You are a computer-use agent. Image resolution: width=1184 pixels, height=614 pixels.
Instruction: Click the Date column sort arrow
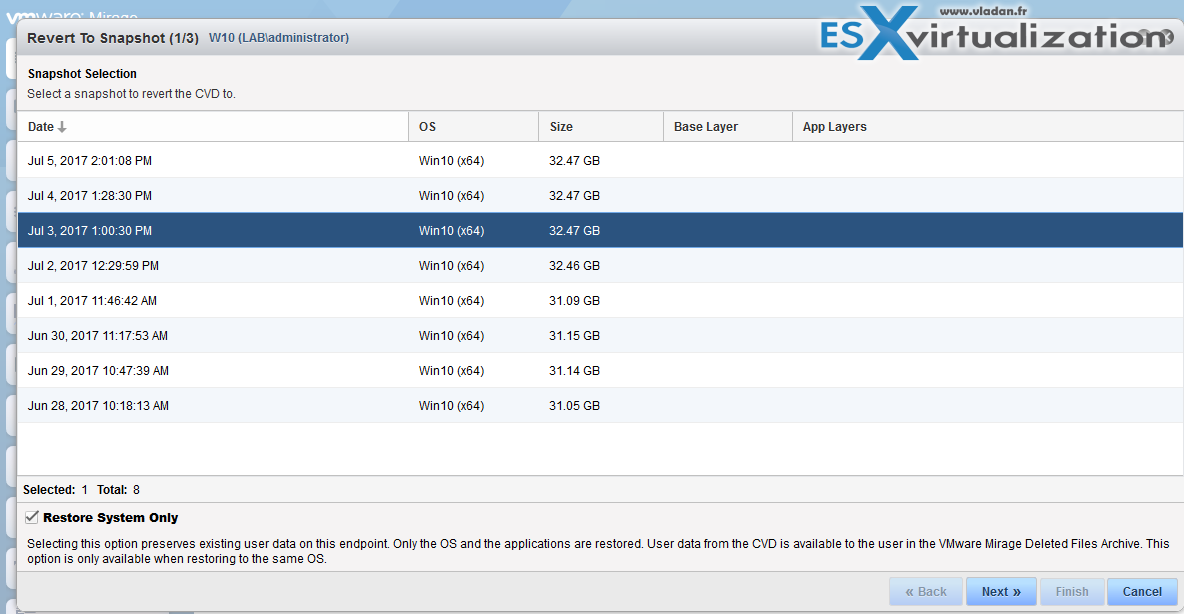point(62,127)
